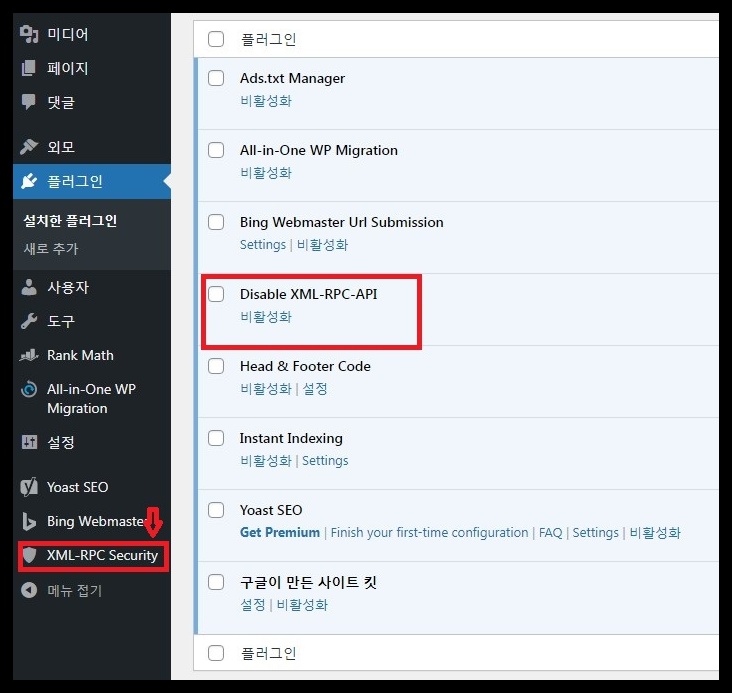Deactivate Disable XML-RPC-API via 비활성화 link
The image size is (732, 693).
coord(266,317)
